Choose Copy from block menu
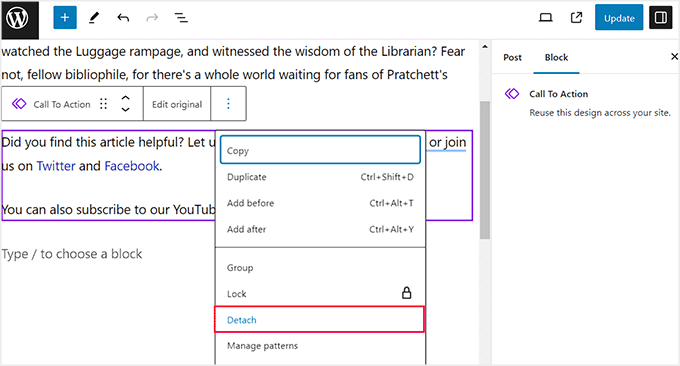680x366 pixels. point(320,150)
